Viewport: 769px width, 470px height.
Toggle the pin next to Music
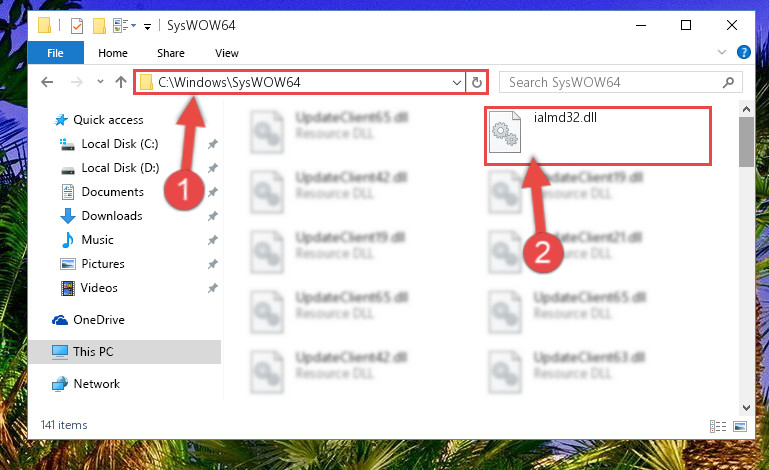point(212,240)
